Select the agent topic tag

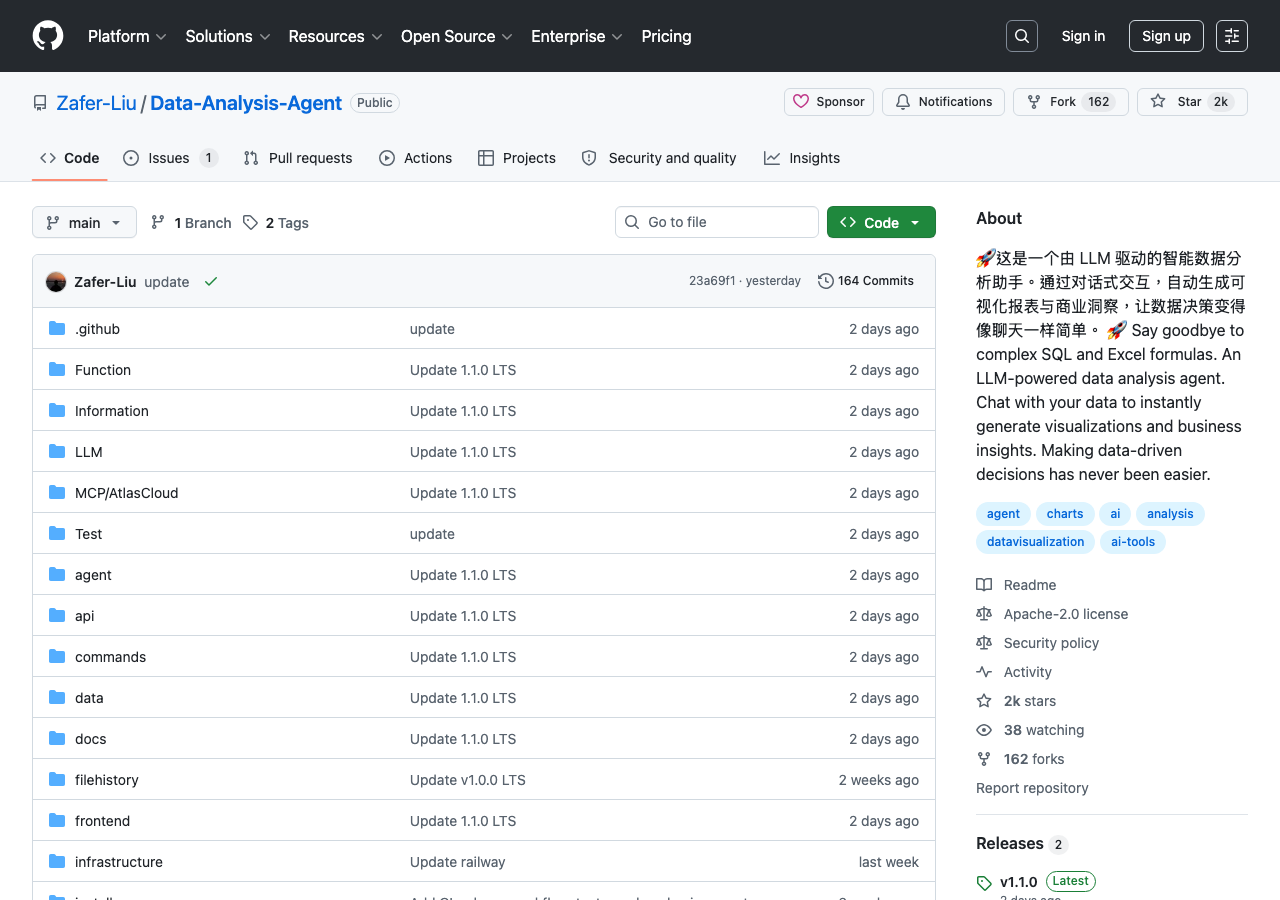[x=1003, y=514]
